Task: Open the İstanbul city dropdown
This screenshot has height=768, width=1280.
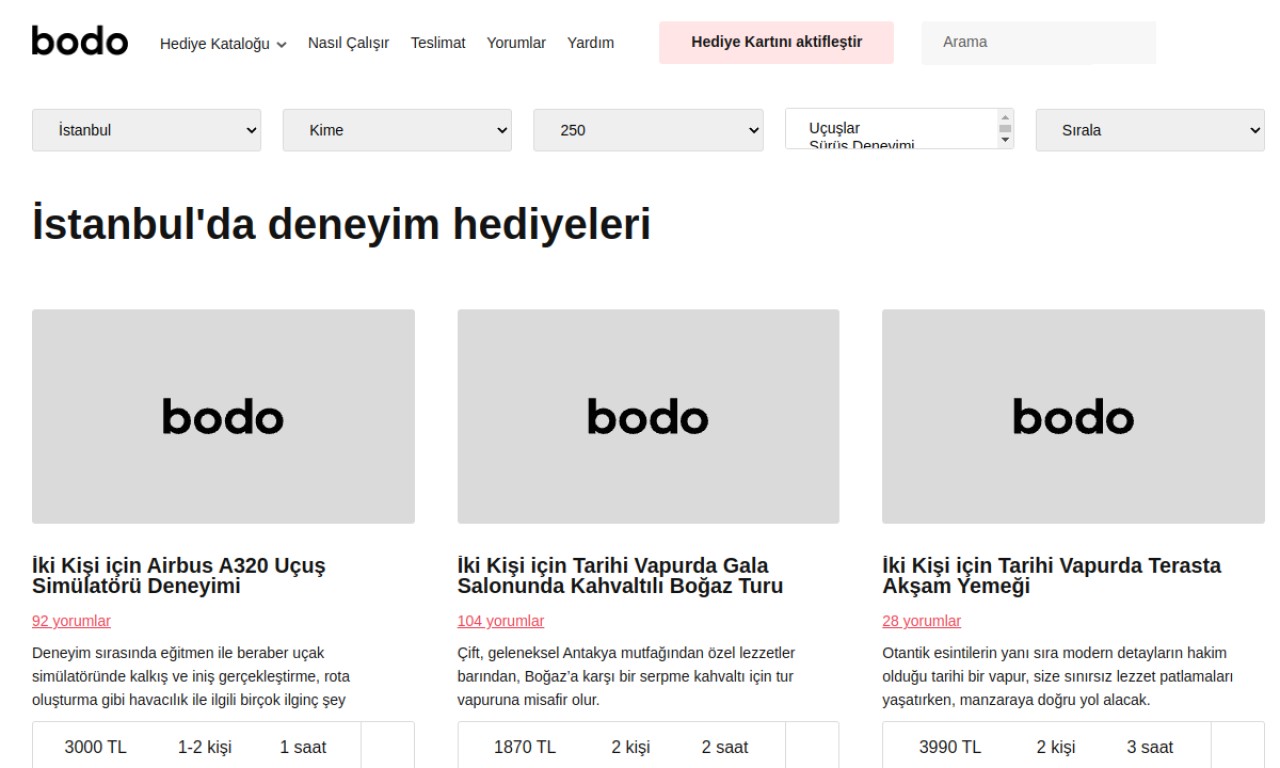Action: tap(147, 130)
